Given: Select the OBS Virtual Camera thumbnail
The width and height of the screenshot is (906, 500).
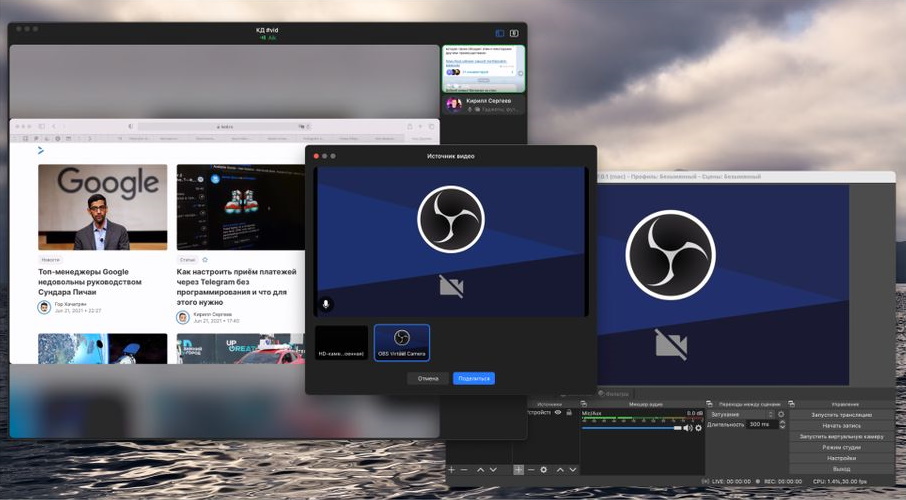Looking at the screenshot, I should point(402,343).
